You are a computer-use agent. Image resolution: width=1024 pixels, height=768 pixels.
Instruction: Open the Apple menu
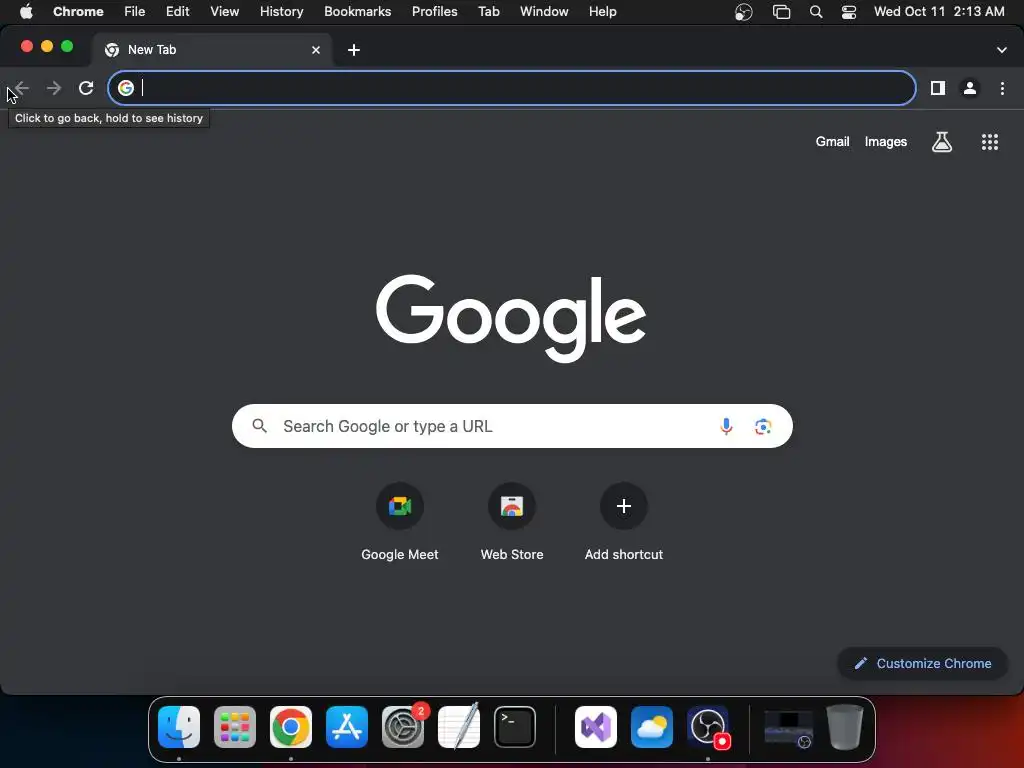click(x=26, y=11)
